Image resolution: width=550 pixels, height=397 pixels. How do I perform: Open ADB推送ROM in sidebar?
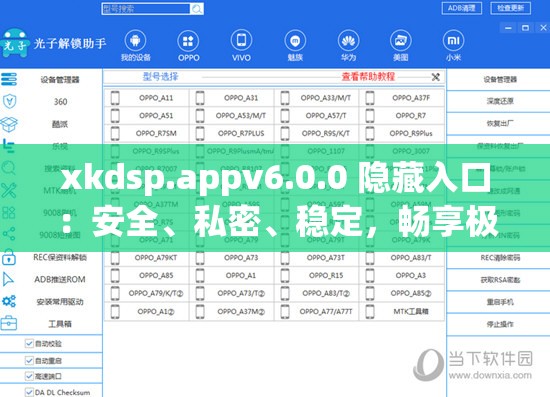(60, 280)
